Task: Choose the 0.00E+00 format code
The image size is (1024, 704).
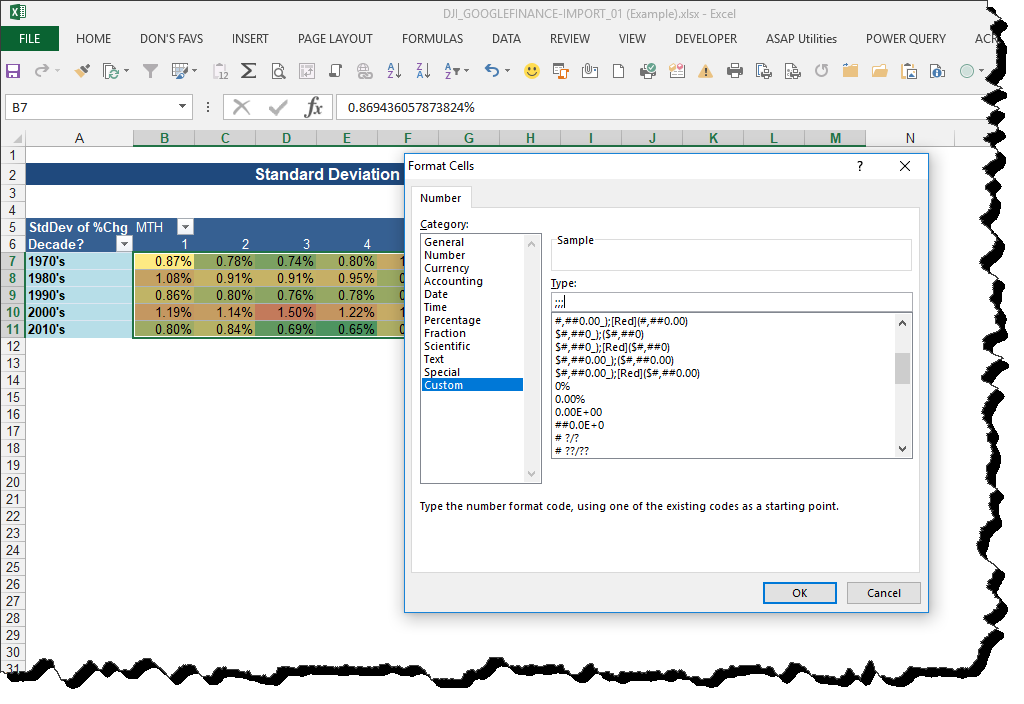Action: tap(579, 412)
